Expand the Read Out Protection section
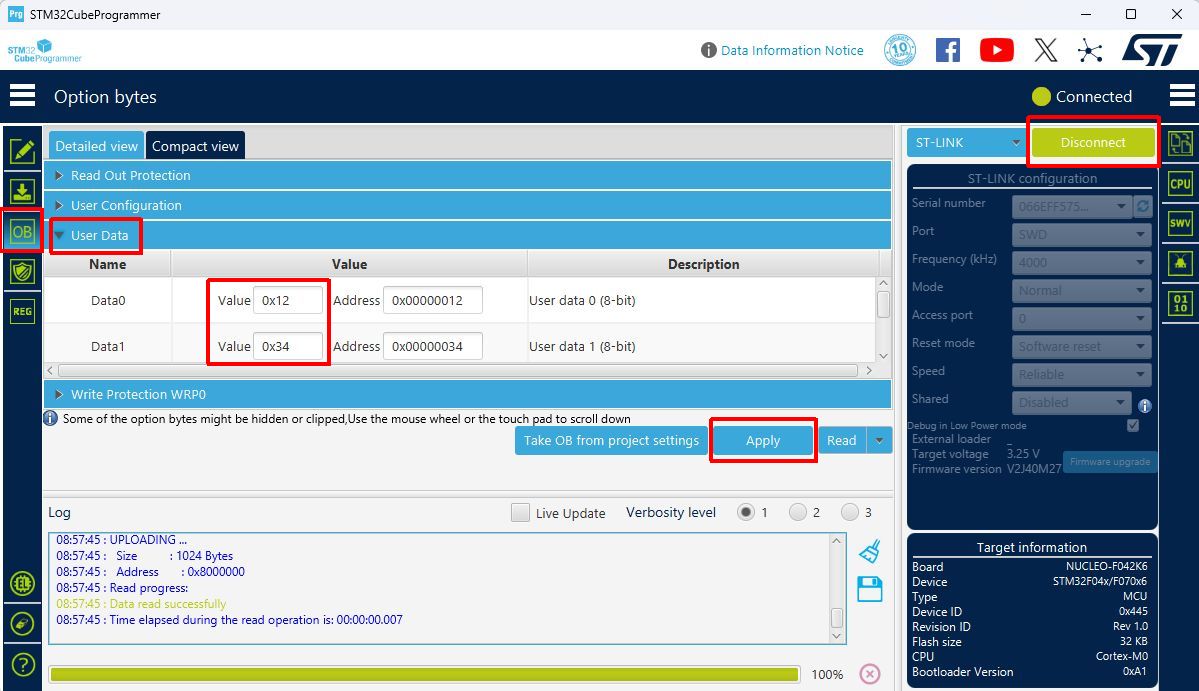Image resolution: width=1199 pixels, height=691 pixels. [467, 175]
